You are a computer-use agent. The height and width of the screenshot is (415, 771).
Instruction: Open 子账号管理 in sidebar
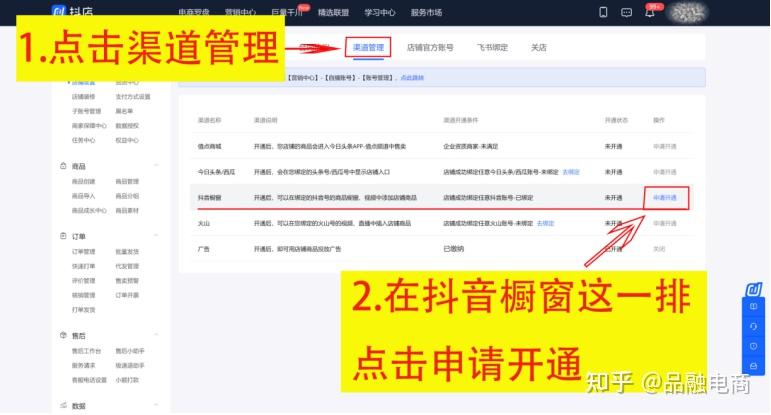point(87,111)
